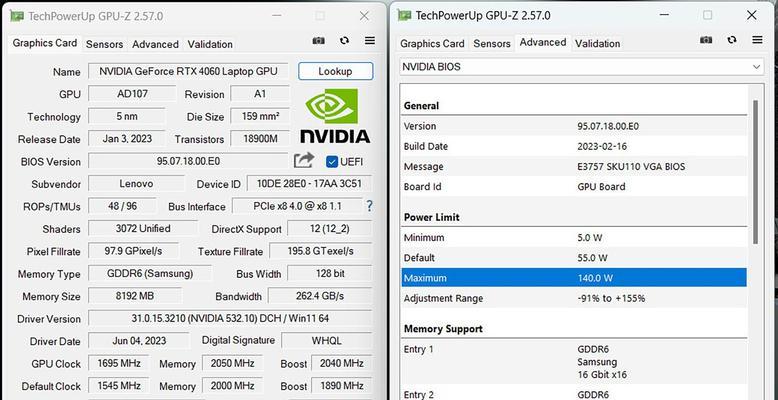This screenshot has width=778, height=400.
Task: Switch to Advanced tab in left window
Action: 155,44
